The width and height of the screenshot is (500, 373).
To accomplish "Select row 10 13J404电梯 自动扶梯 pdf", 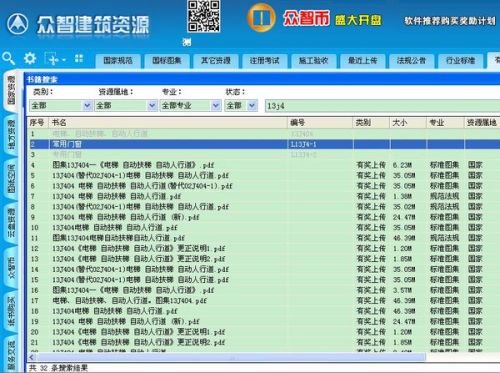I will pos(263,228).
